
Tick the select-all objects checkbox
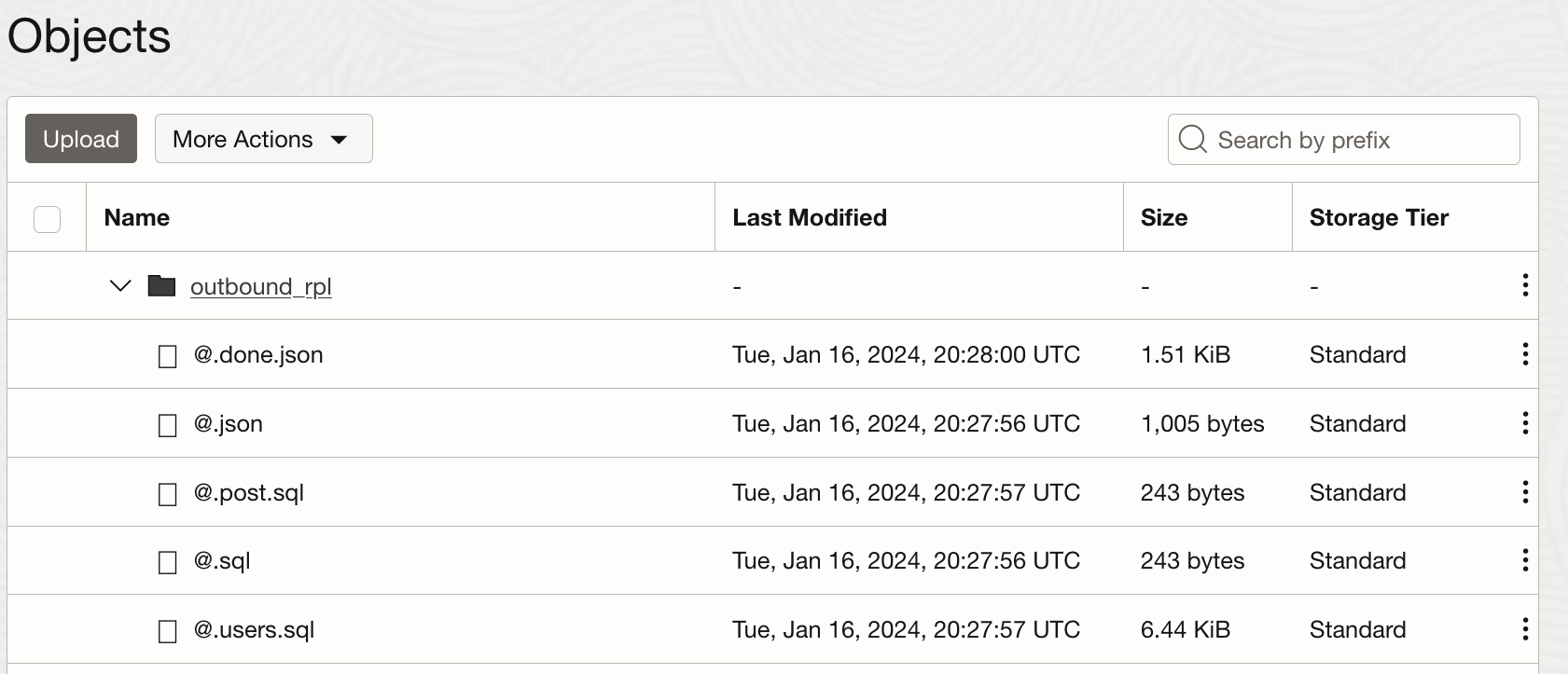[x=47, y=219]
